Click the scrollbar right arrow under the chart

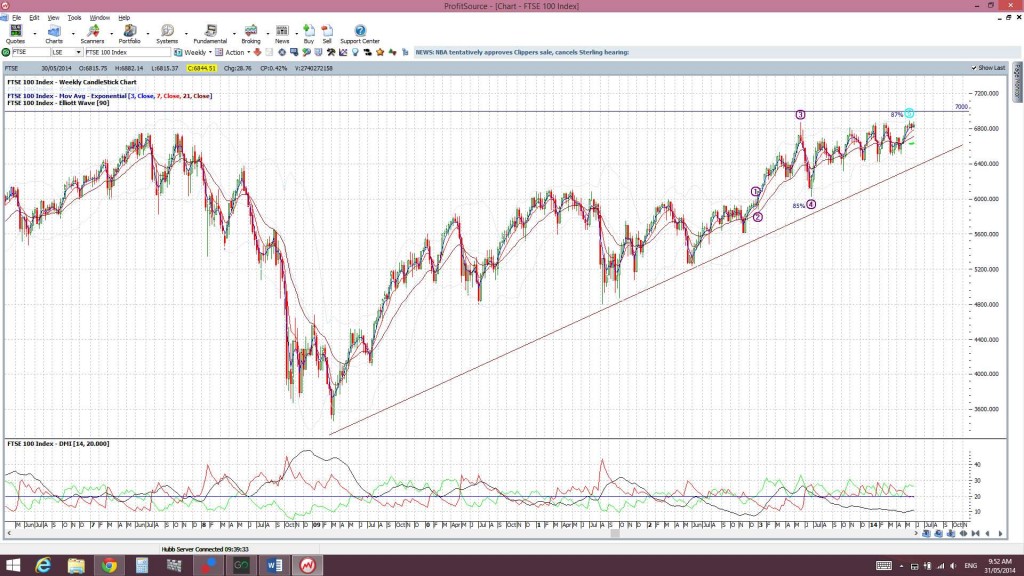coord(915,534)
